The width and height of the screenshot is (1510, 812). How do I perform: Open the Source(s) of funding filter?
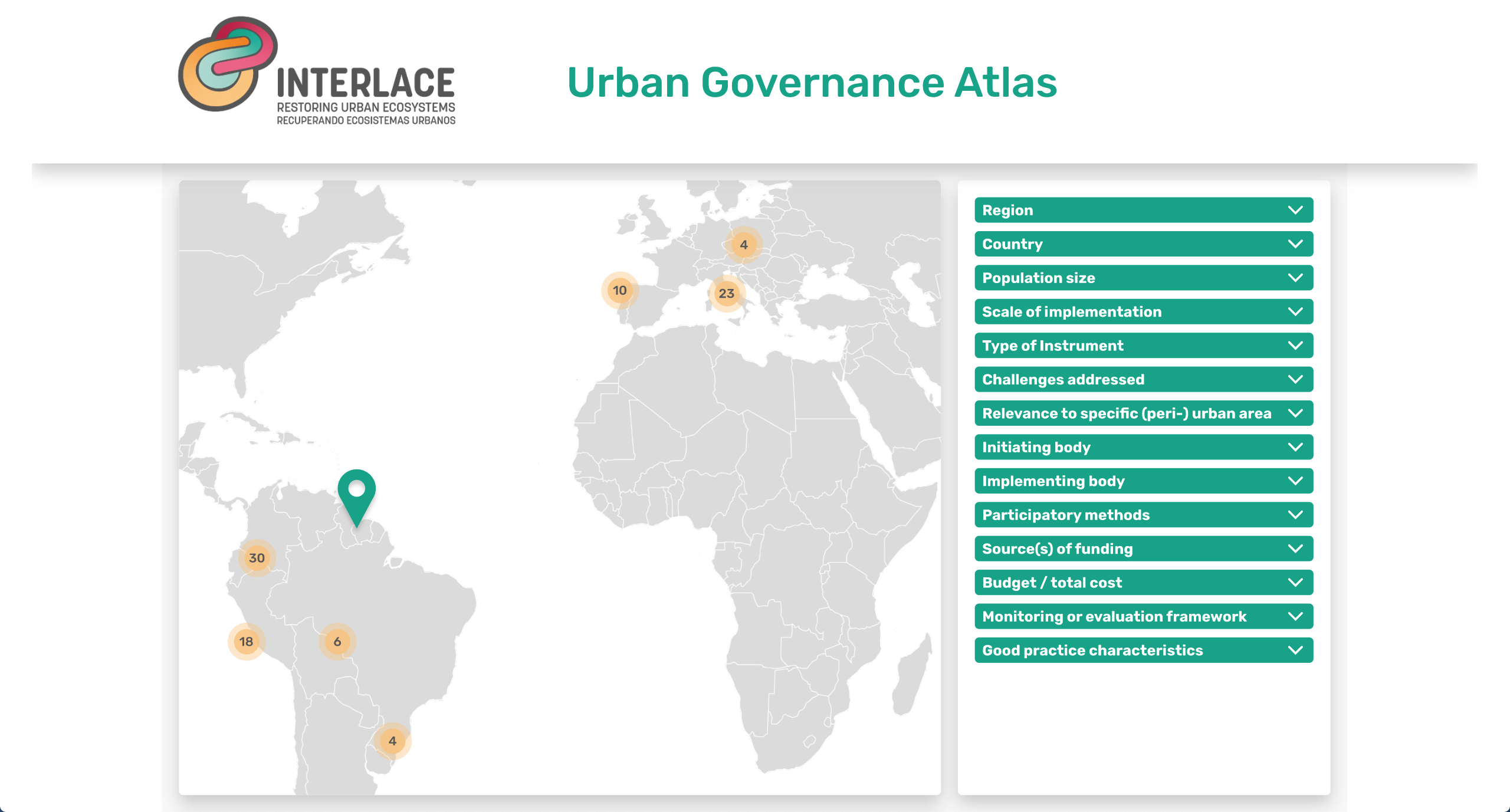click(x=1143, y=549)
